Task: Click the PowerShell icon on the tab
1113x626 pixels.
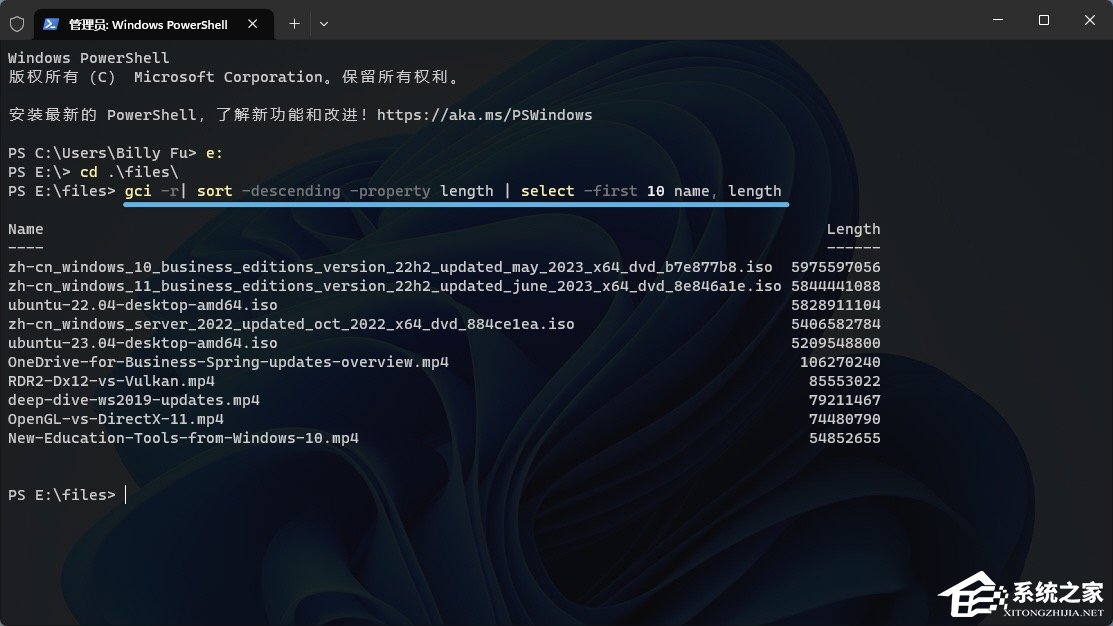Action: click(x=50, y=24)
